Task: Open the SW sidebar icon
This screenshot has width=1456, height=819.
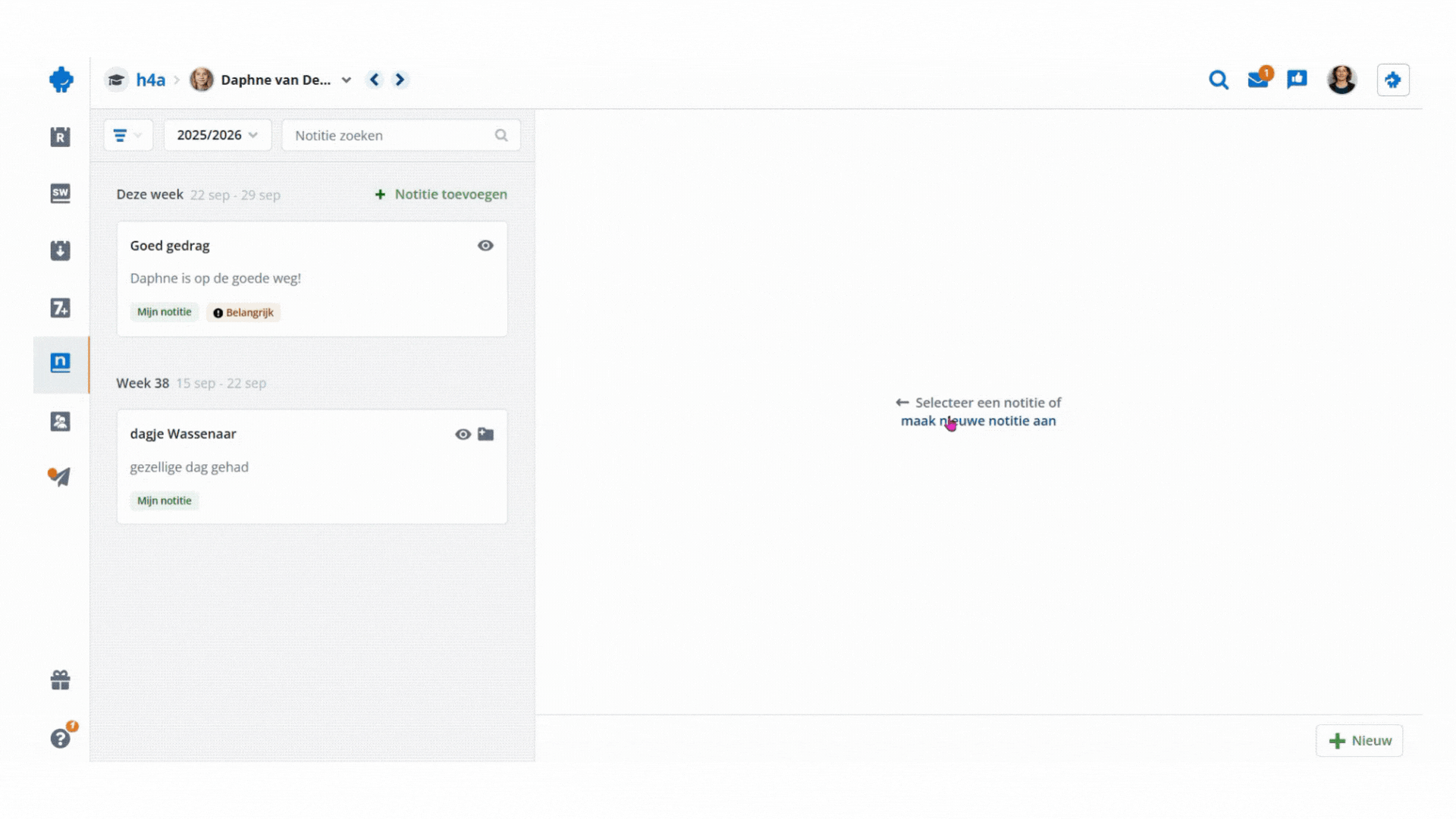Action: click(60, 193)
